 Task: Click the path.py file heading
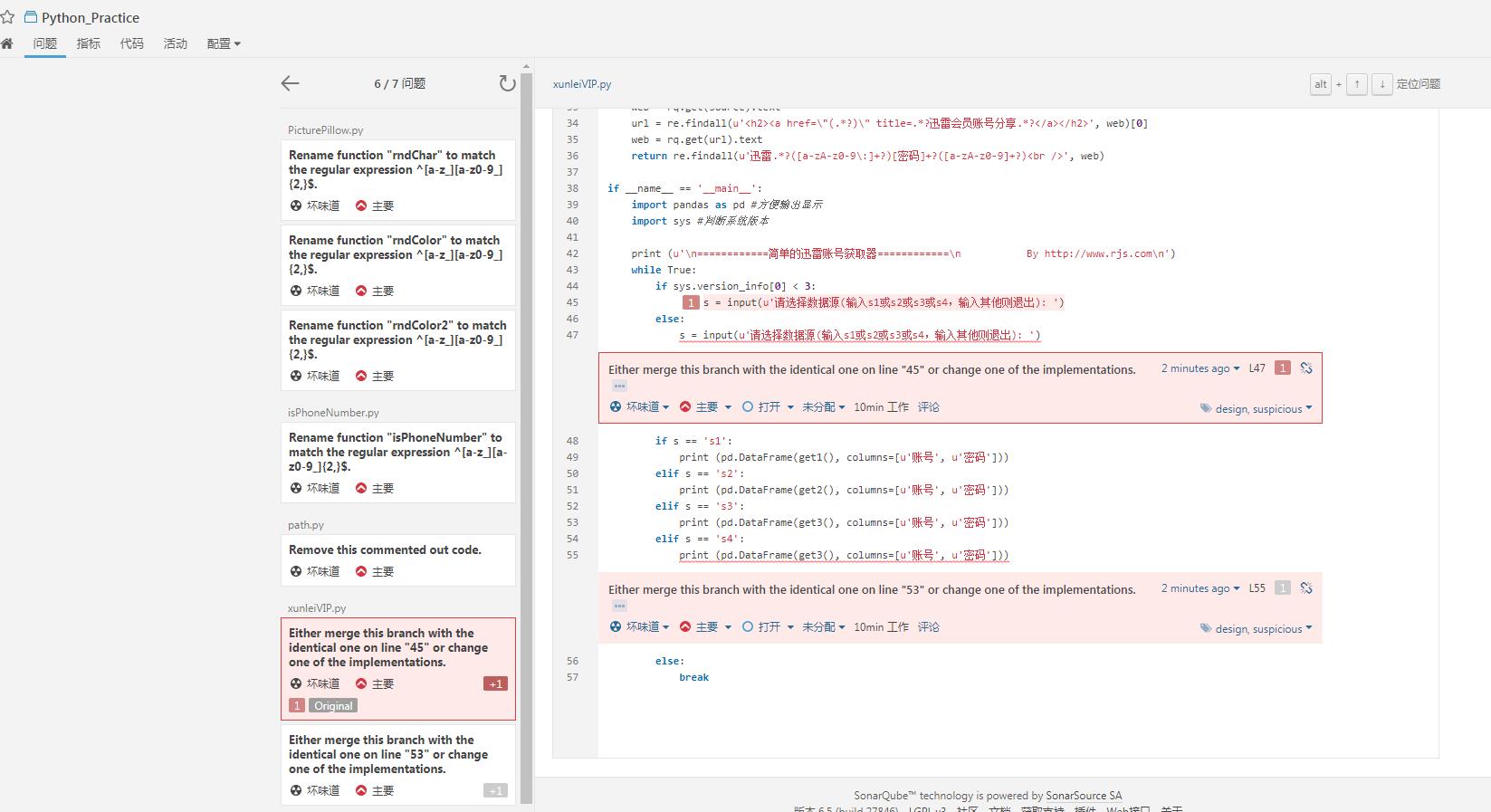pos(306,525)
